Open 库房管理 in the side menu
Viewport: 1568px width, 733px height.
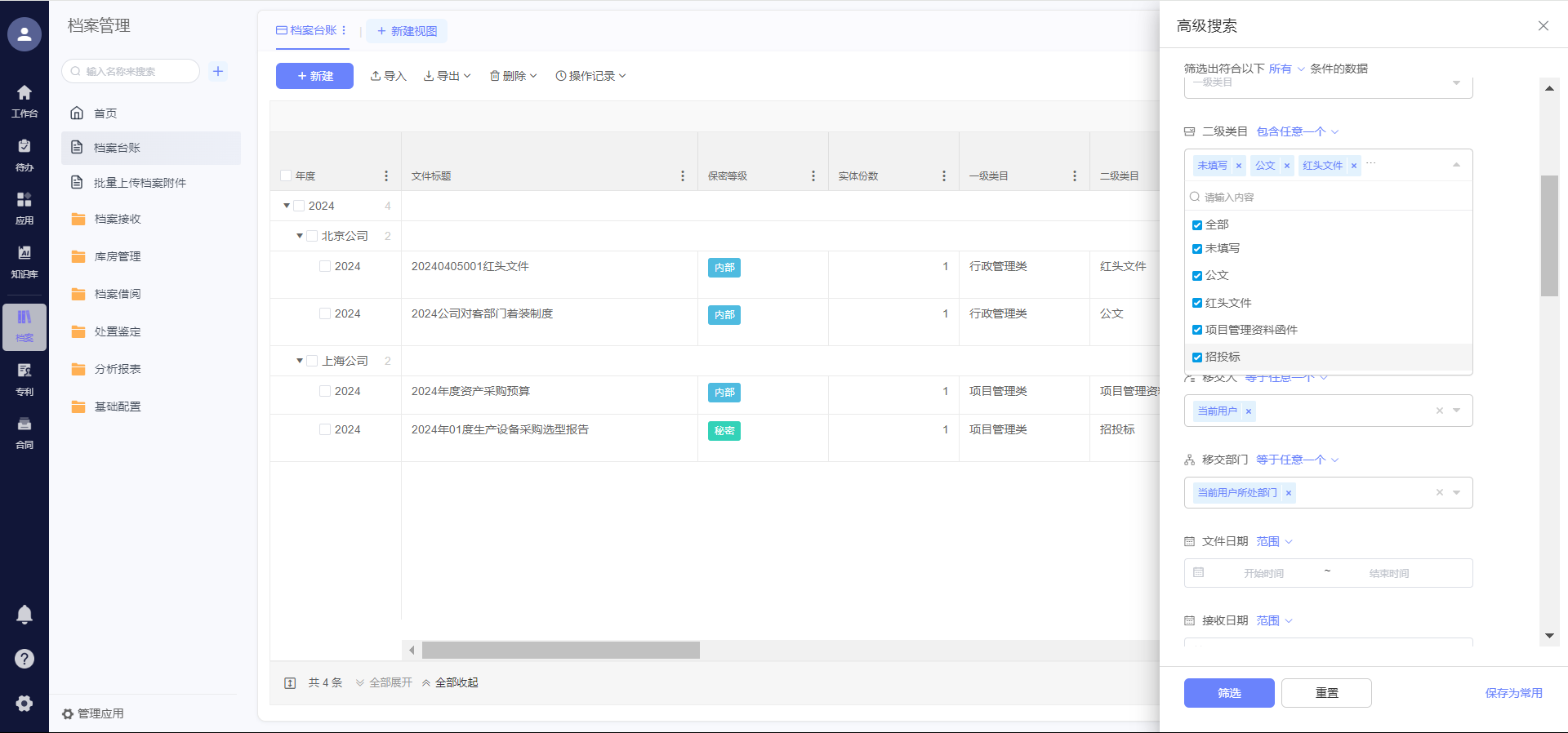(x=118, y=256)
